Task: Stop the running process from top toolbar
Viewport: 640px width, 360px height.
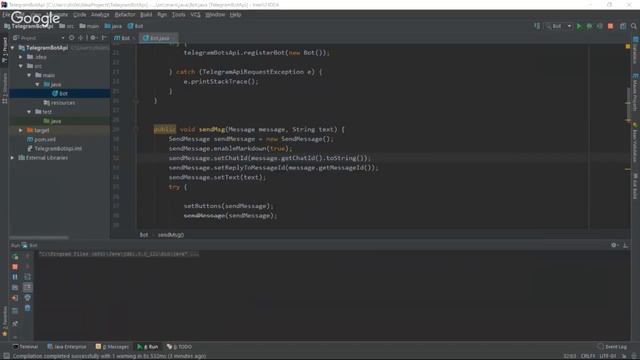Action: click(x=611, y=26)
